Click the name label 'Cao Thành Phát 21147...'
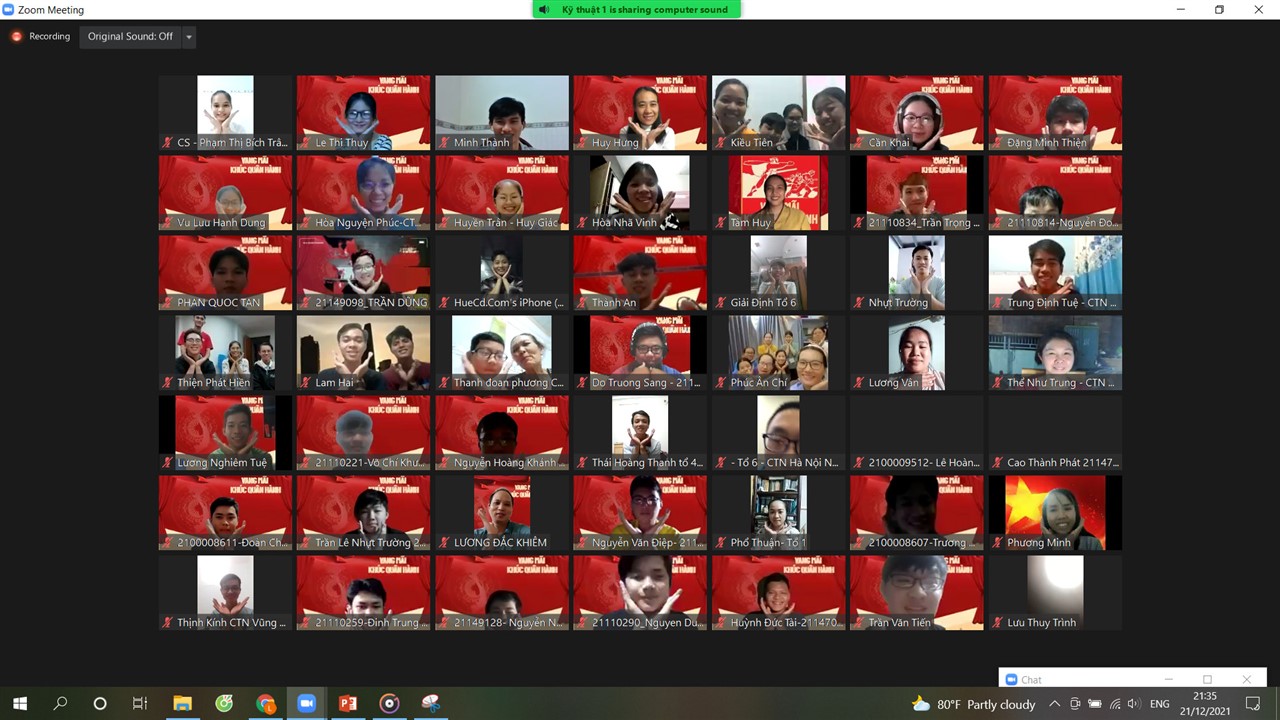This screenshot has width=1280, height=720. click(1063, 463)
